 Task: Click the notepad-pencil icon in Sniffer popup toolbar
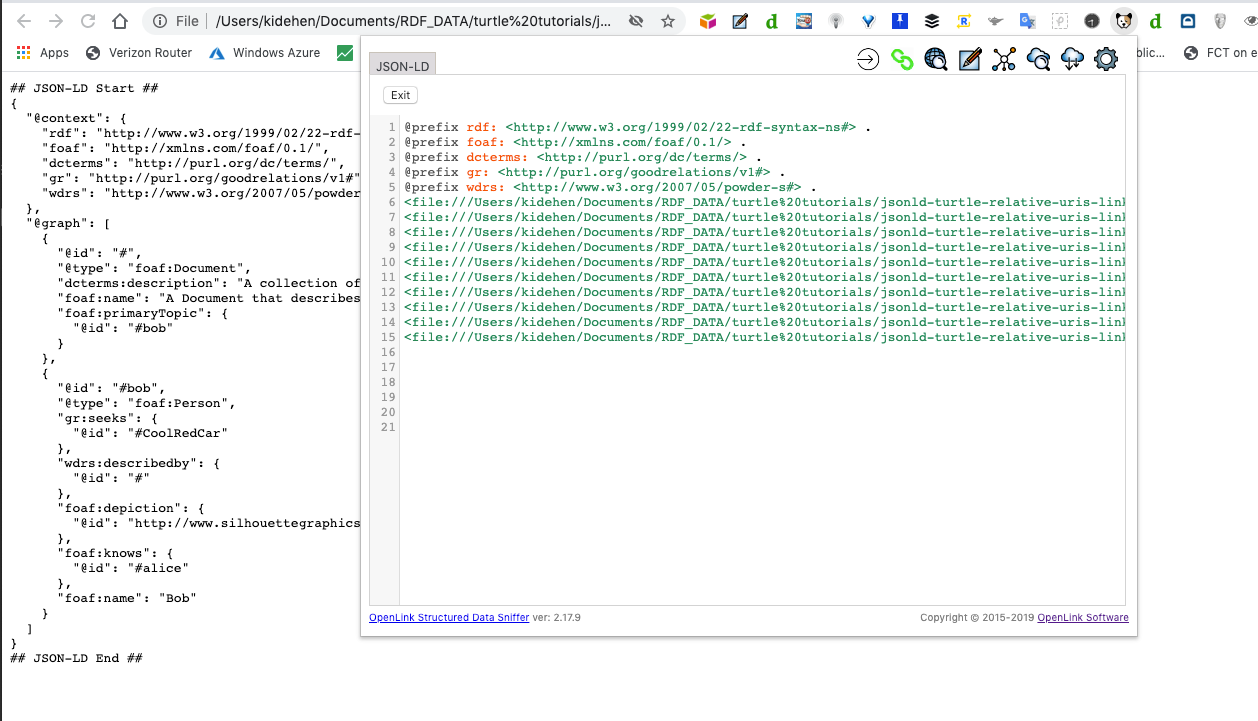pos(970,60)
